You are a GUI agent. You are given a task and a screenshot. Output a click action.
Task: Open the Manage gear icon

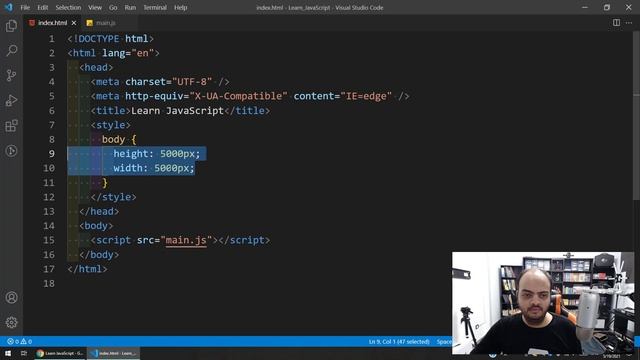click(11, 322)
